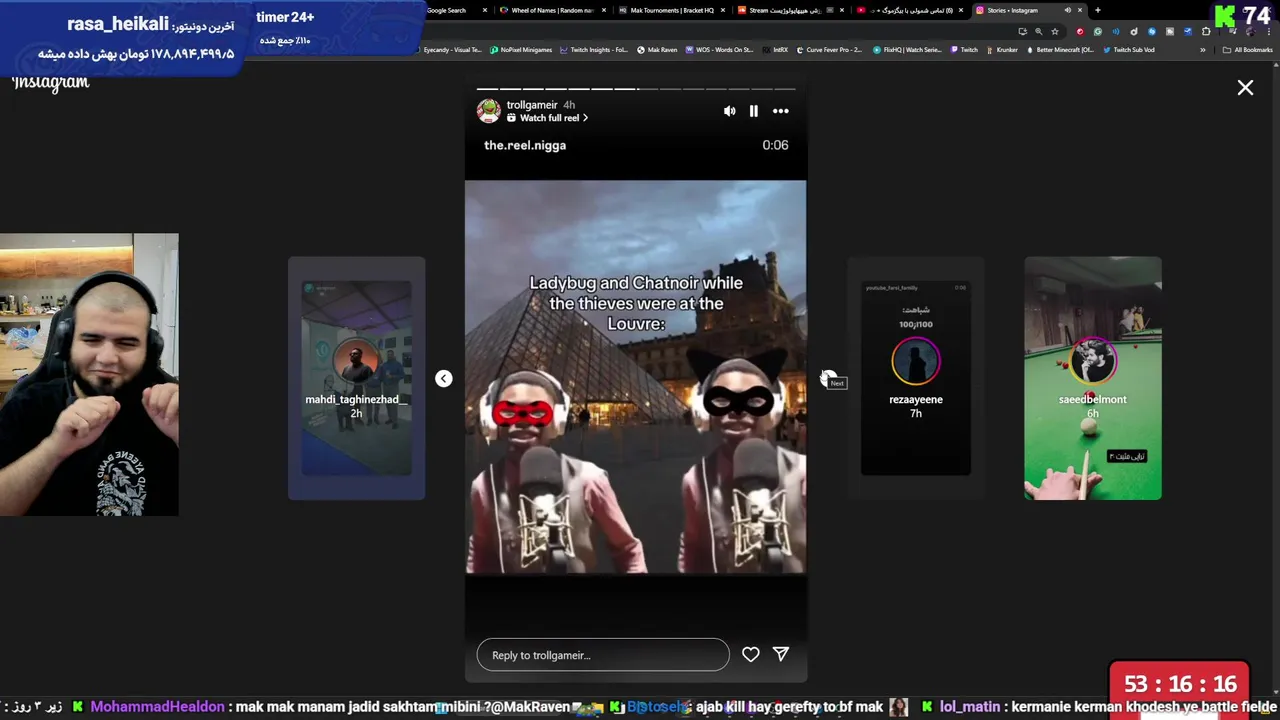Image resolution: width=1280 pixels, height=720 pixels.
Task: Open the Twitch Insights bookmark
Action: [x=594, y=49]
